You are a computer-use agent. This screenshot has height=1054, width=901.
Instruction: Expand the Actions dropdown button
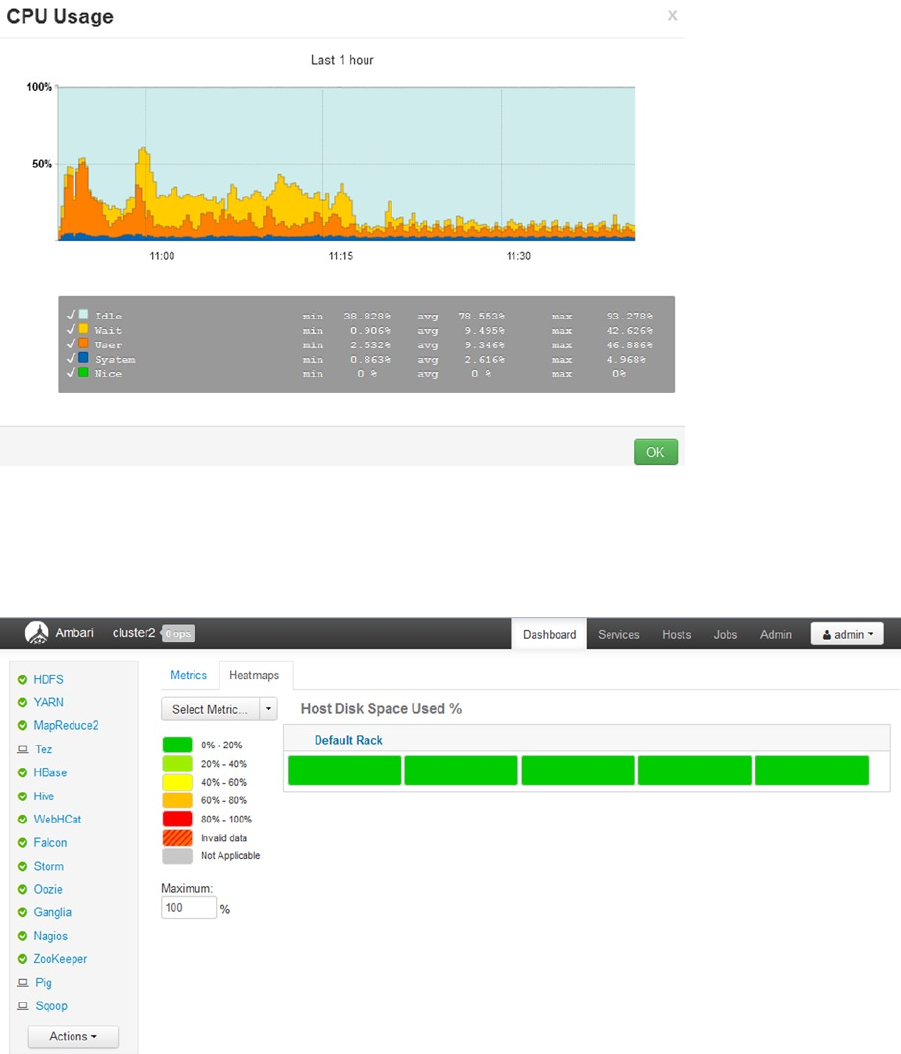(73, 1036)
